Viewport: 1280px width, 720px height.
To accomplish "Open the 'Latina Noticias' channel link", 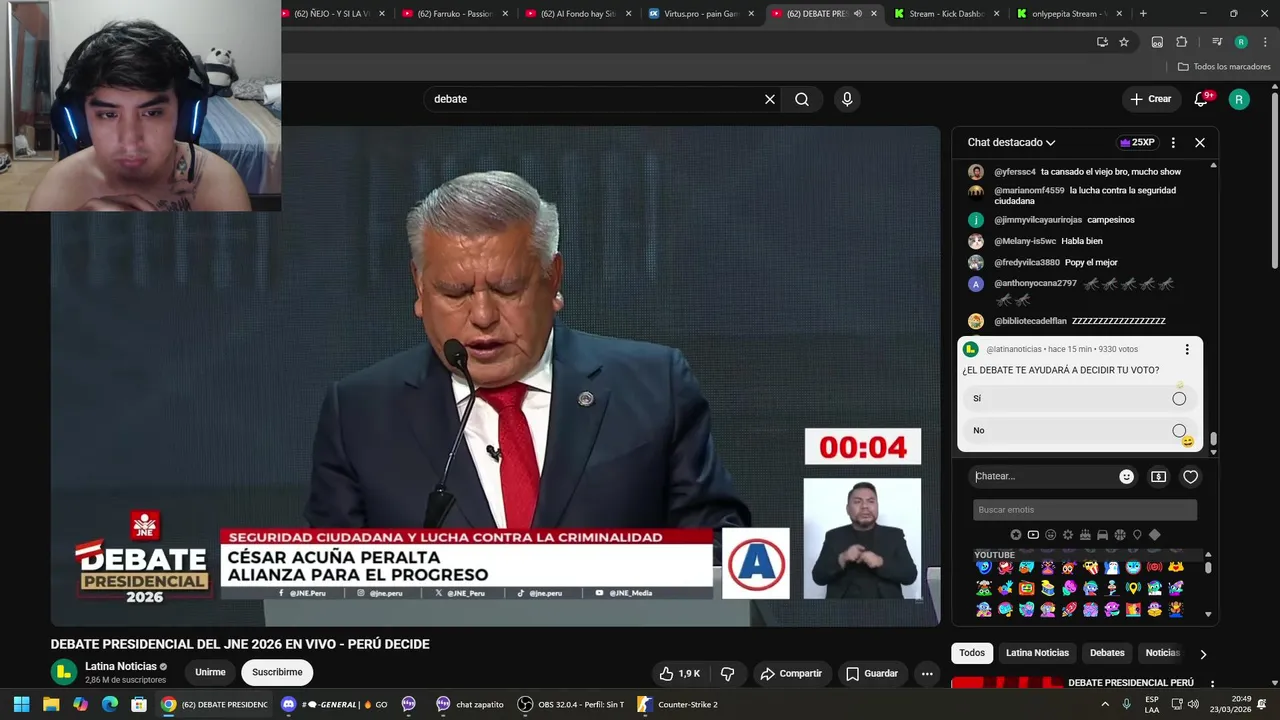I will (x=121, y=666).
